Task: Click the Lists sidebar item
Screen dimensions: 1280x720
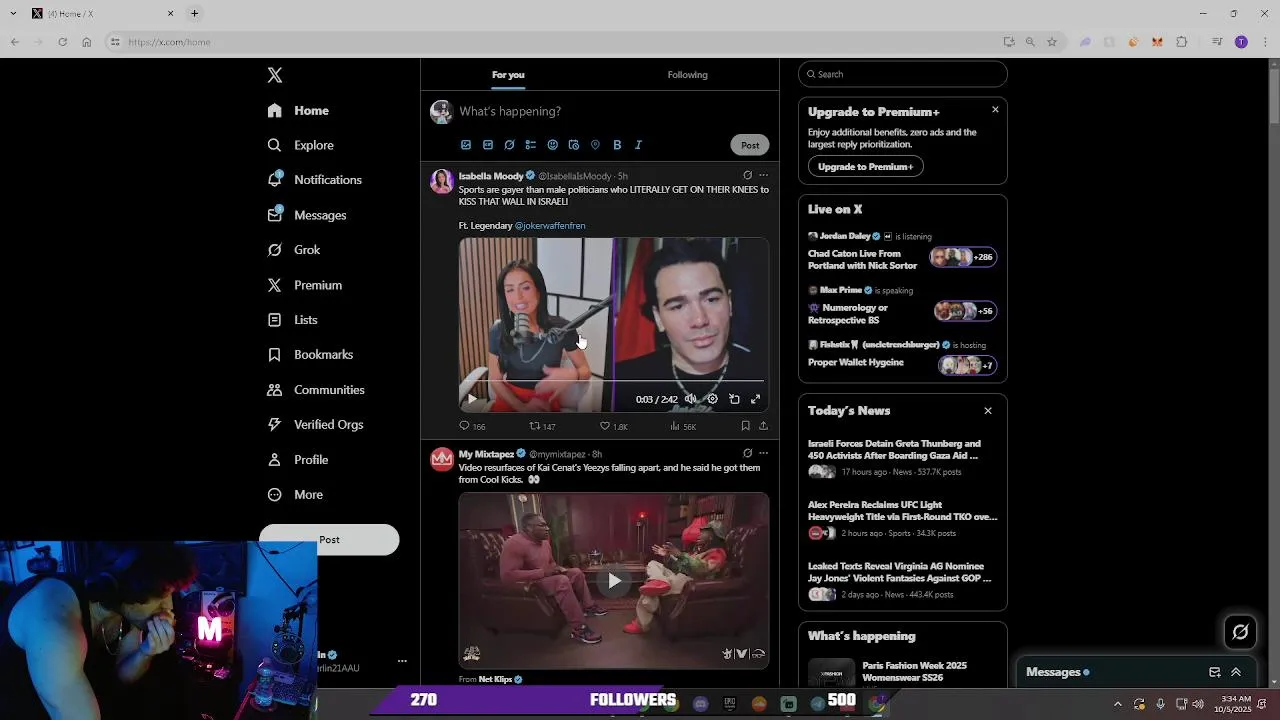Action: coord(293,320)
